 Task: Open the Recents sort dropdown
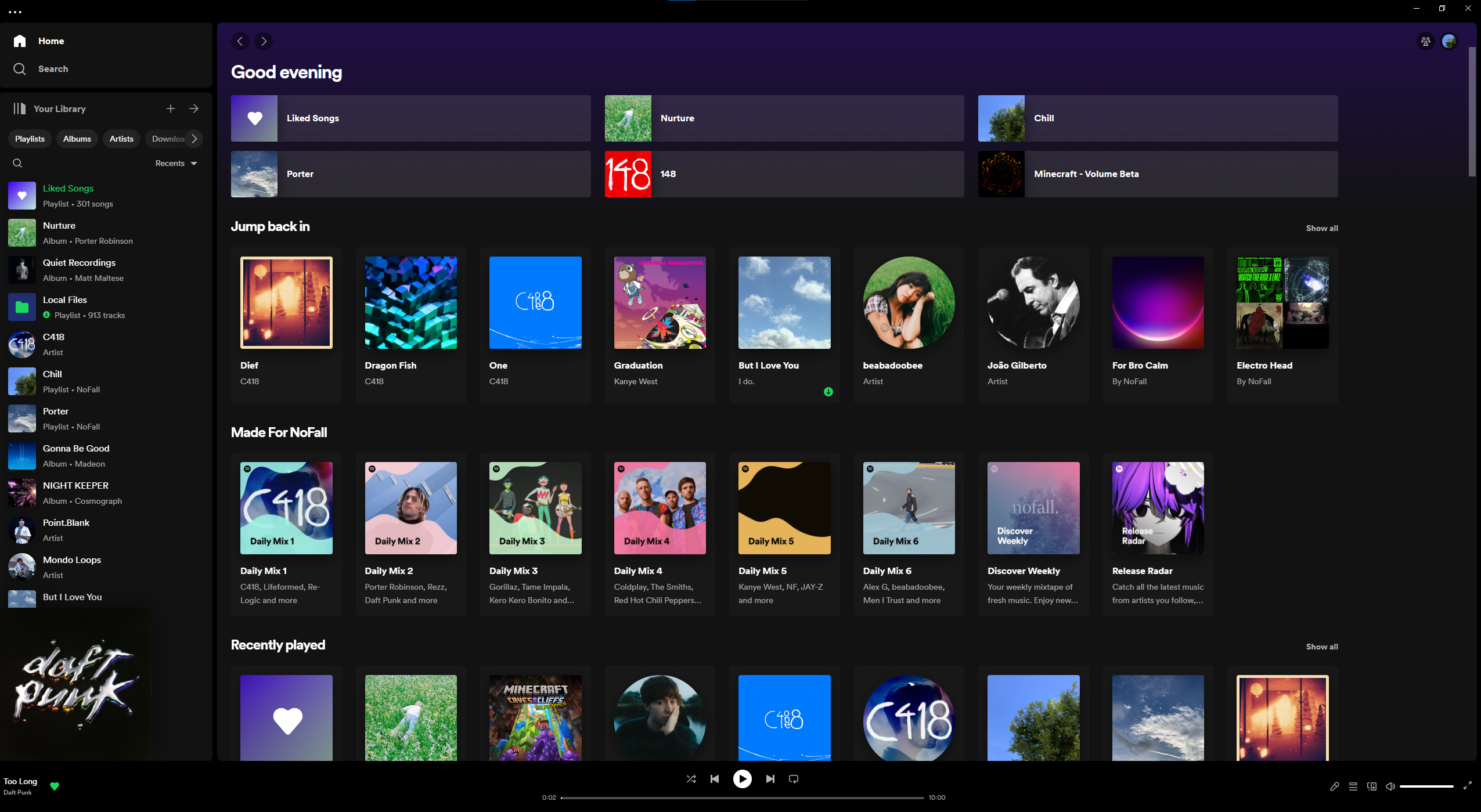[x=176, y=163]
